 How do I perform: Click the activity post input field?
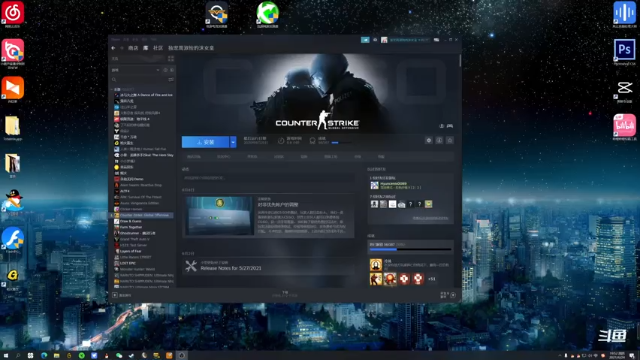point(268,178)
